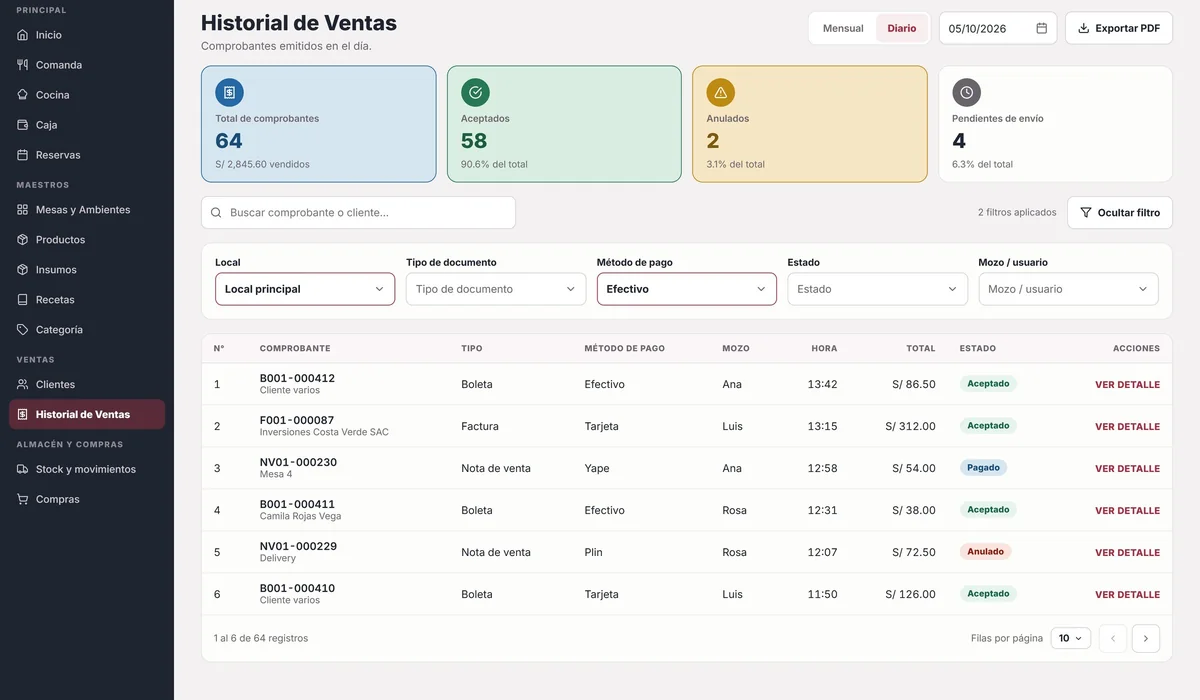
Task: Click the Yape payment method cell
Action: click(x=597, y=469)
